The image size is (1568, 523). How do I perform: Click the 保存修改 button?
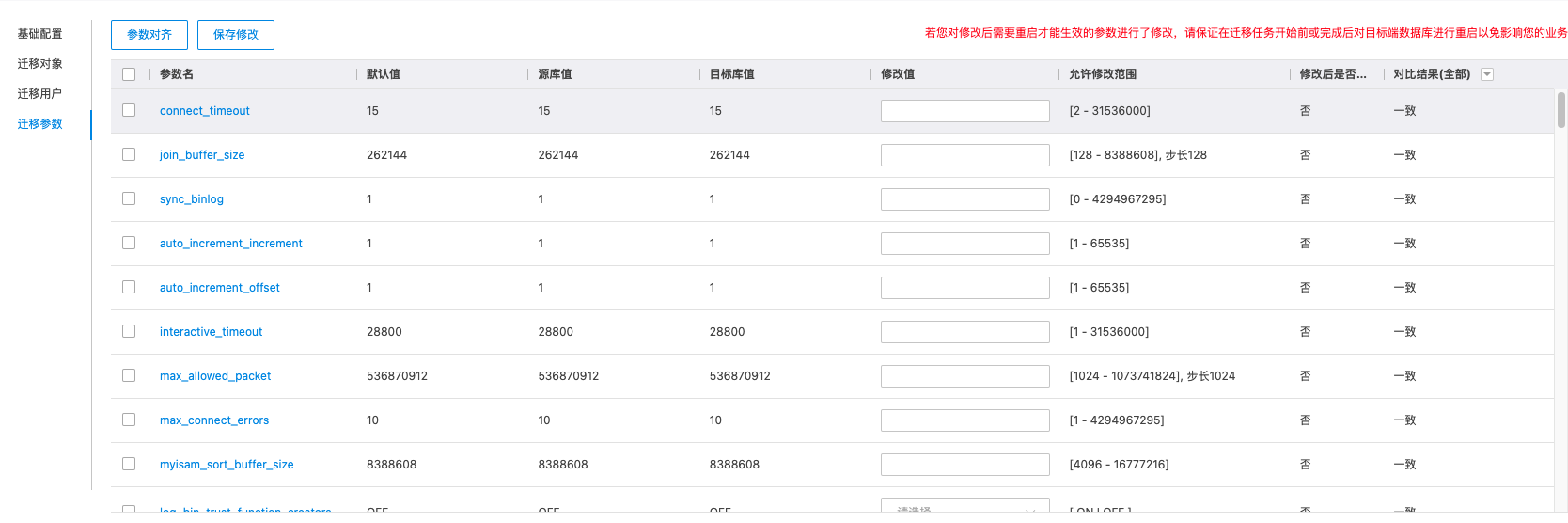click(236, 35)
